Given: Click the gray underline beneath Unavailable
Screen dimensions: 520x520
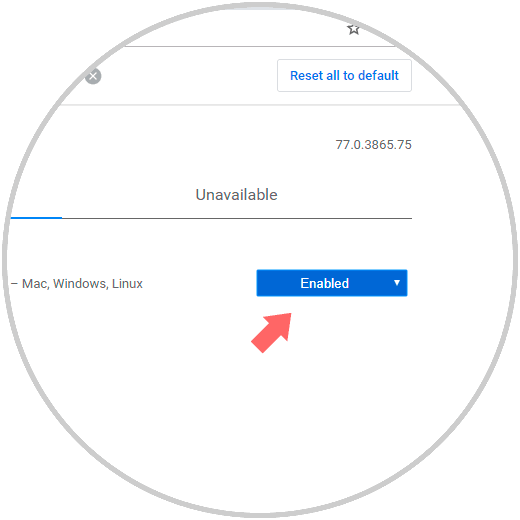Looking at the screenshot, I should [237, 218].
